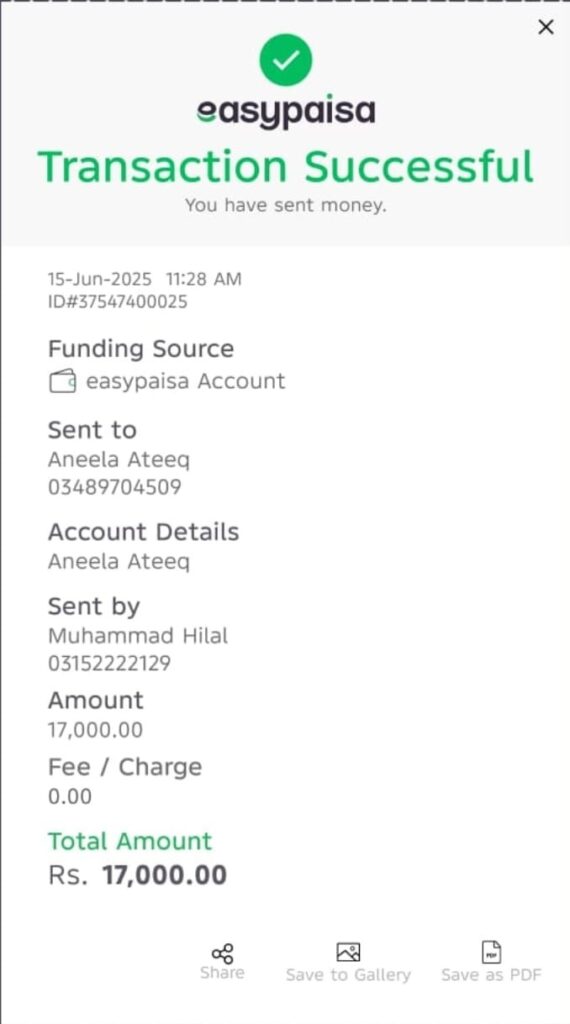Tap the Share icon
570x1024 pixels.
tap(223, 953)
